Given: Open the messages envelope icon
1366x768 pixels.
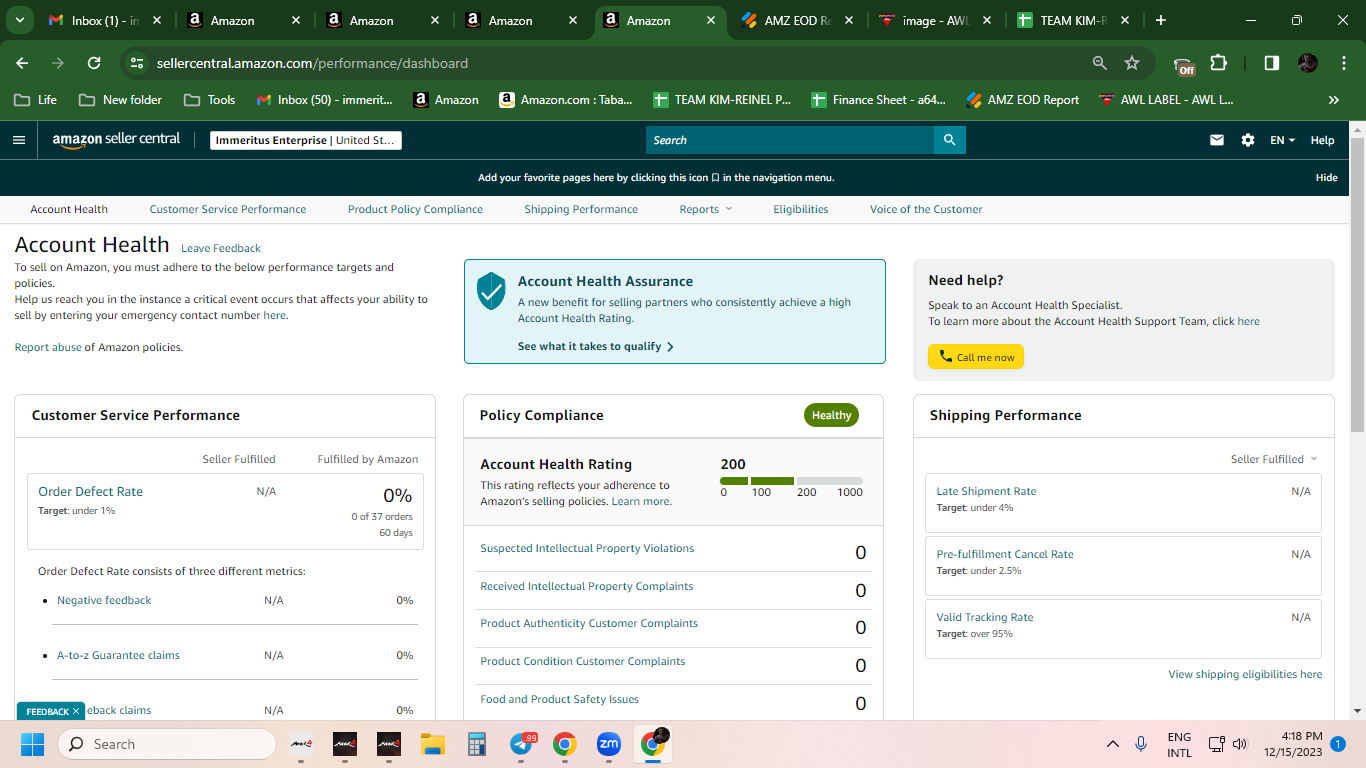Looking at the screenshot, I should 1217,140.
